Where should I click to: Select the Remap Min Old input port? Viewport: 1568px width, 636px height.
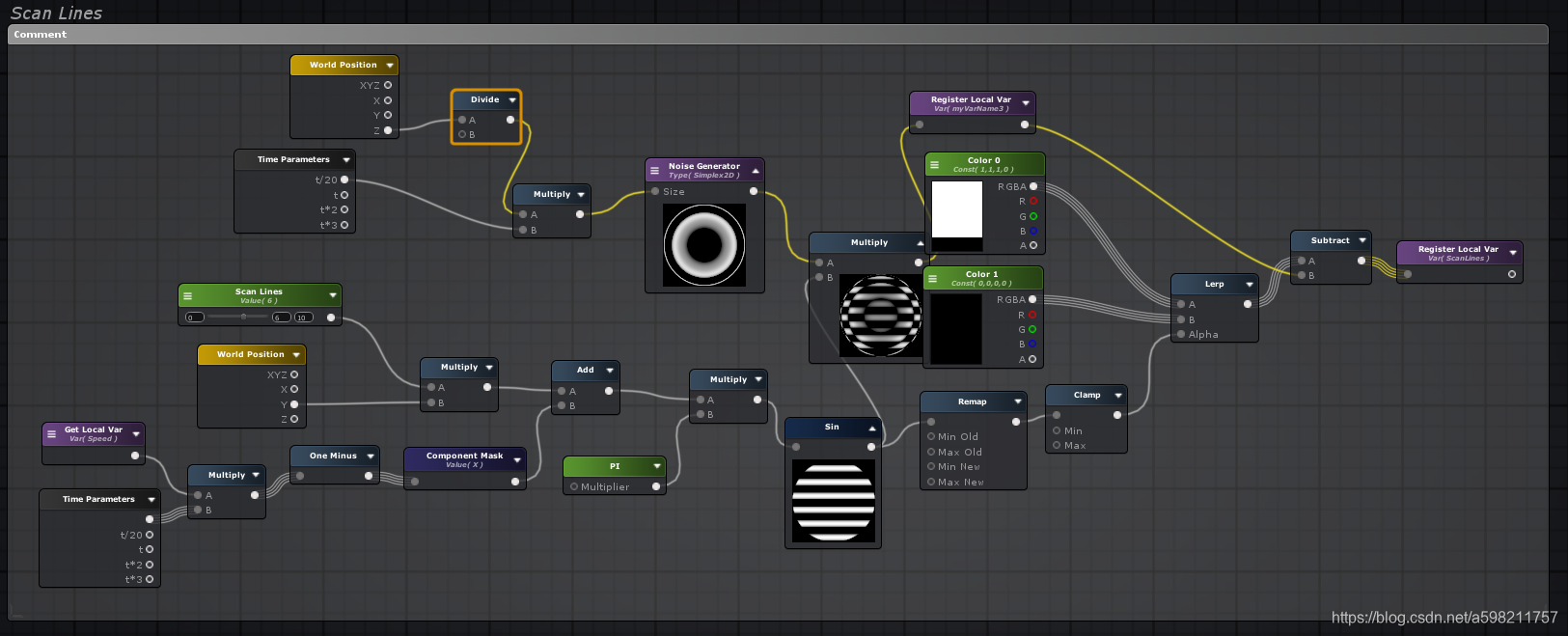(931, 436)
